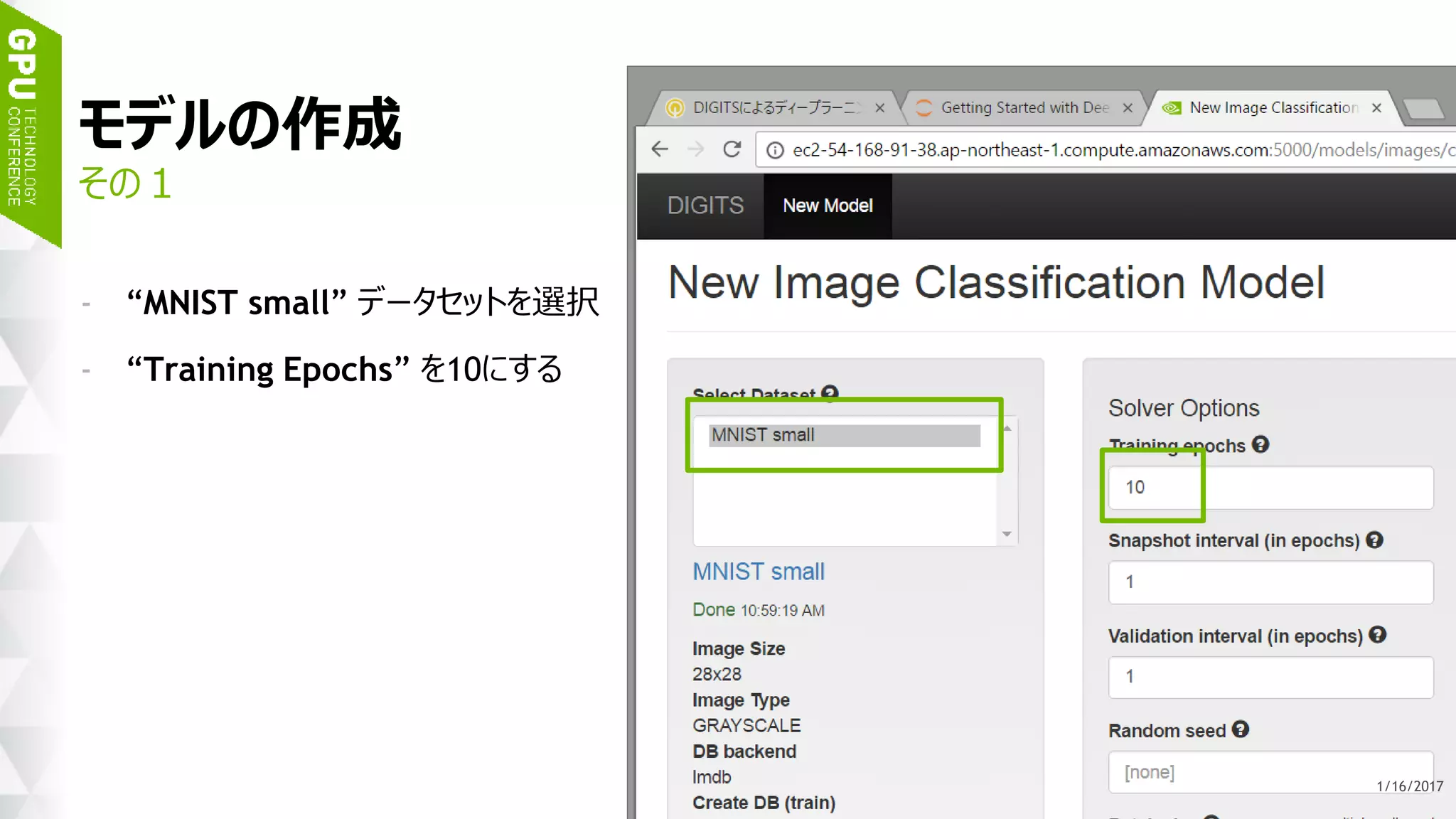
Task: Close the DIGITS Japanese deep learning tab
Action: tap(880, 108)
